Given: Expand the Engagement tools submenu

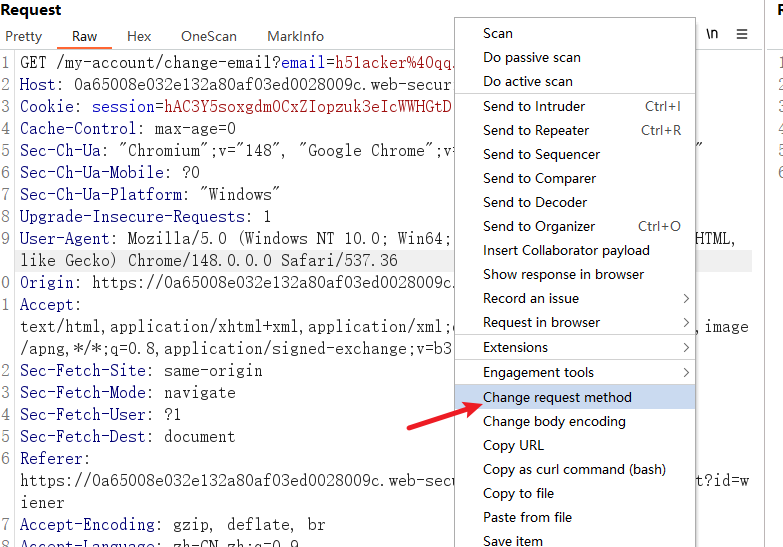Looking at the screenshot, I should [575, 372].
